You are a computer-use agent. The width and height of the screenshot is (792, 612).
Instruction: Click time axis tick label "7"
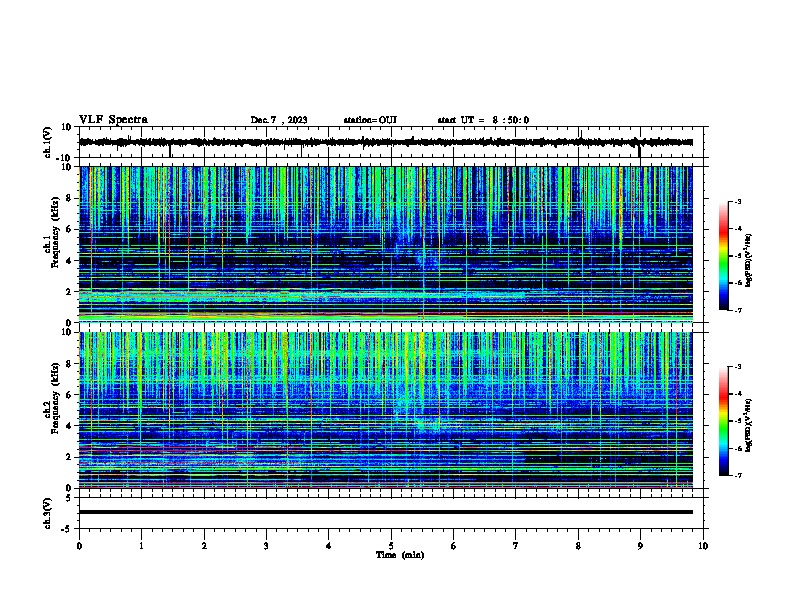[516, 546]
